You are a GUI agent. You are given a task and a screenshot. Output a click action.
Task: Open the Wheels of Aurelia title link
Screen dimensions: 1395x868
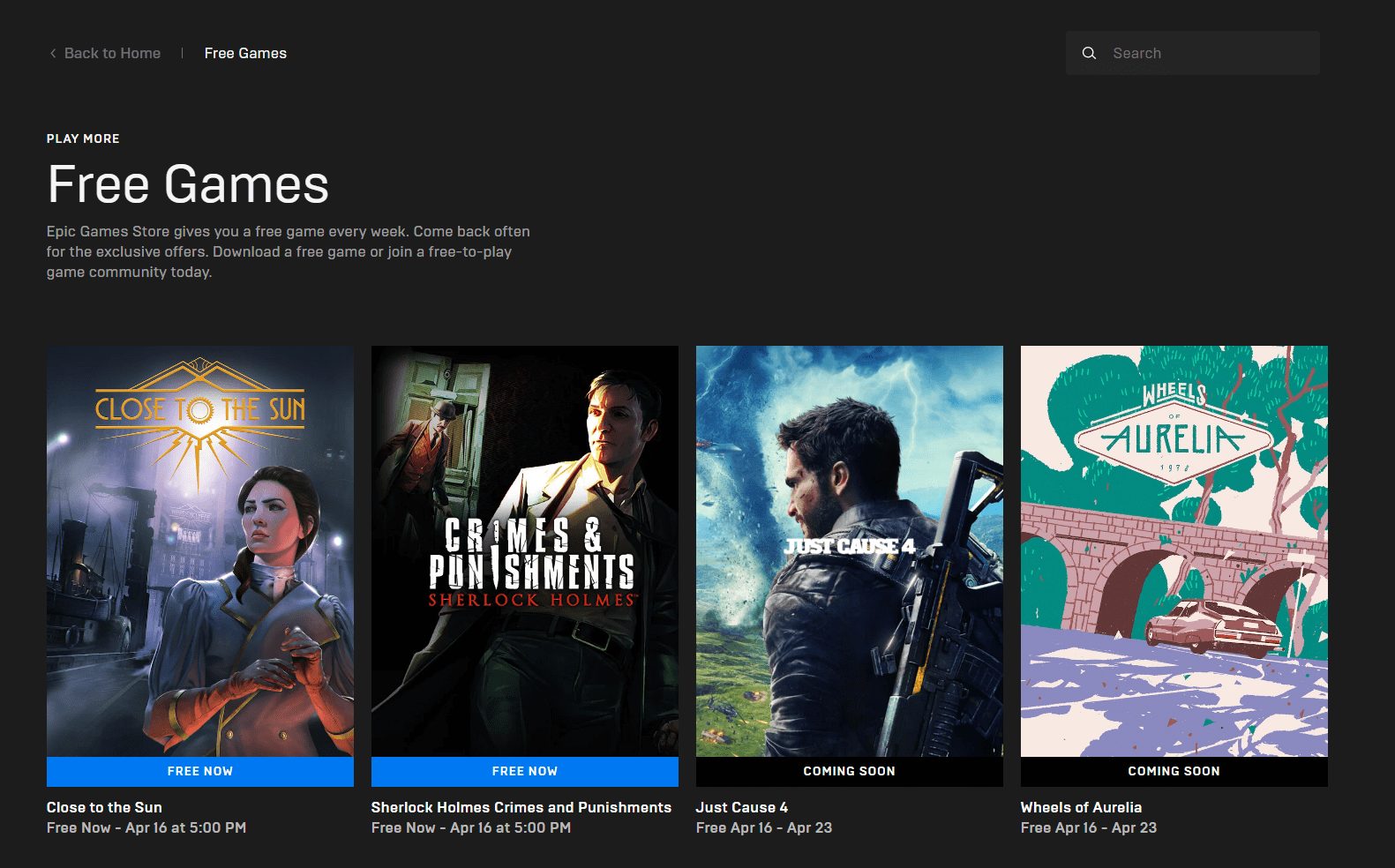coord(1081,807)
